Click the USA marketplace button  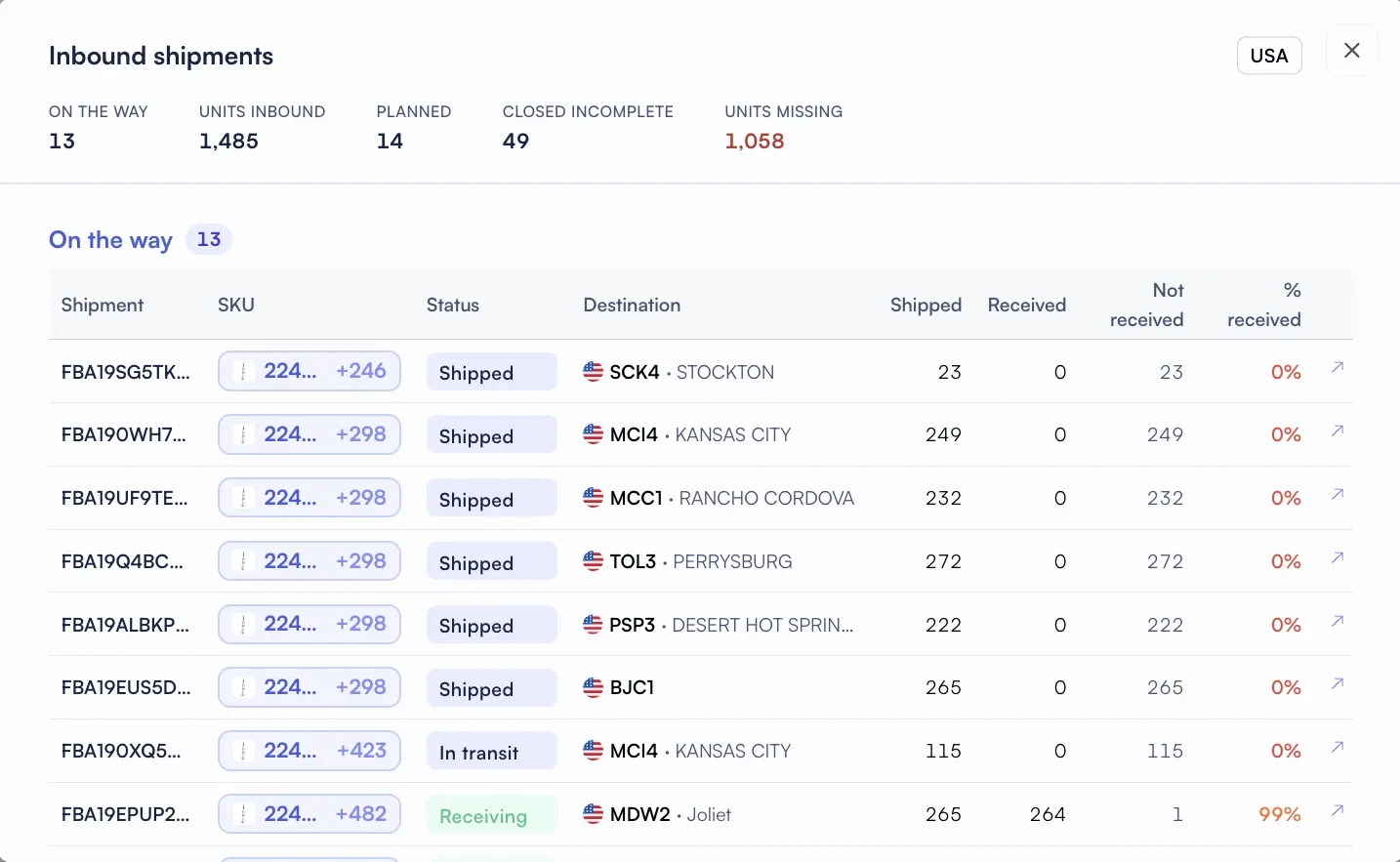click(x=1269, y=56)
